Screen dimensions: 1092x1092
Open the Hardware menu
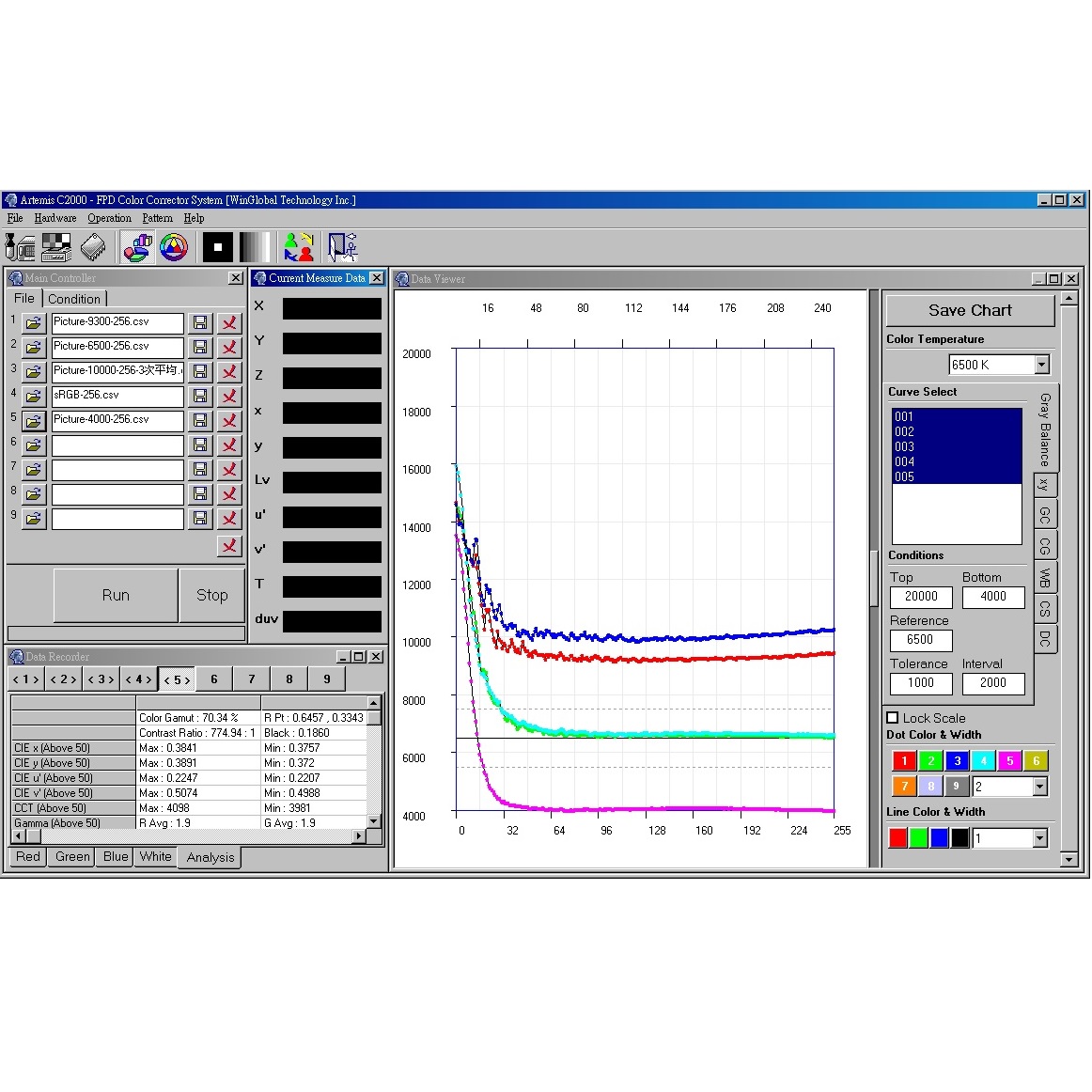[55, 218]
